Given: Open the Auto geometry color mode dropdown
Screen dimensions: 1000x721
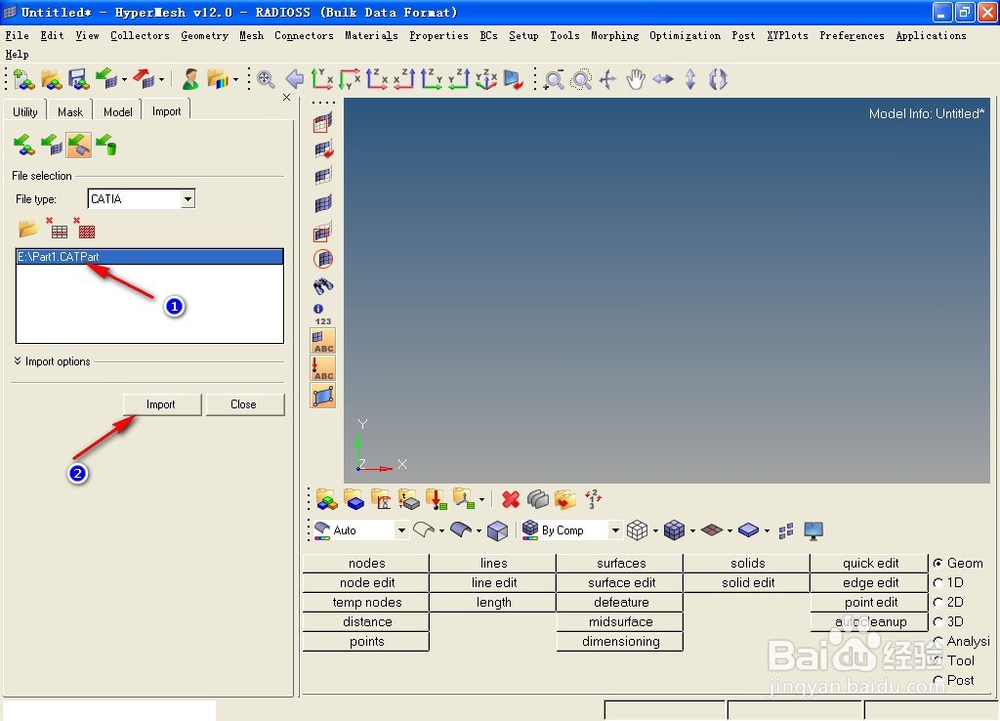Looking at the screenshot, I should point(401,530).
